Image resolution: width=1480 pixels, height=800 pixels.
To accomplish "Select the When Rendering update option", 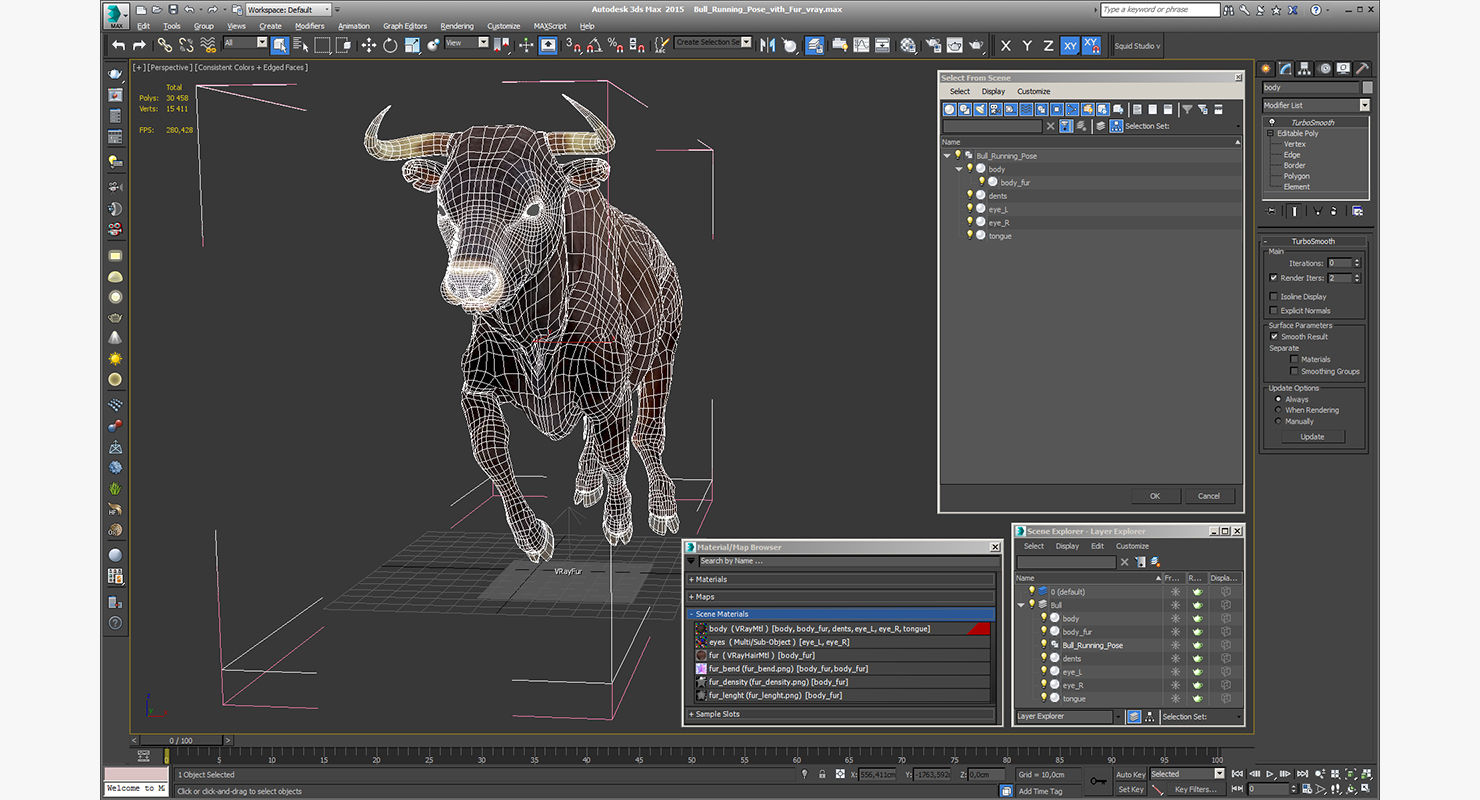I will [x=1278, y=410].
